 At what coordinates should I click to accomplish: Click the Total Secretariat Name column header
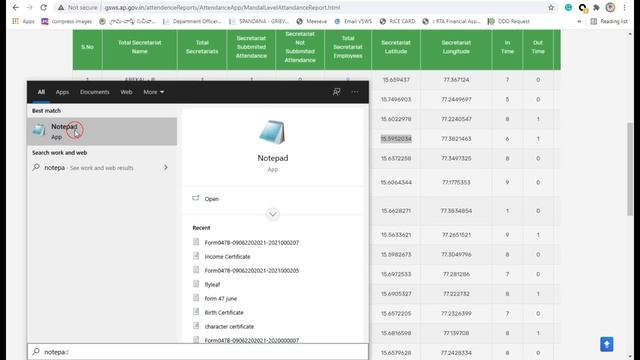[140, 47]
